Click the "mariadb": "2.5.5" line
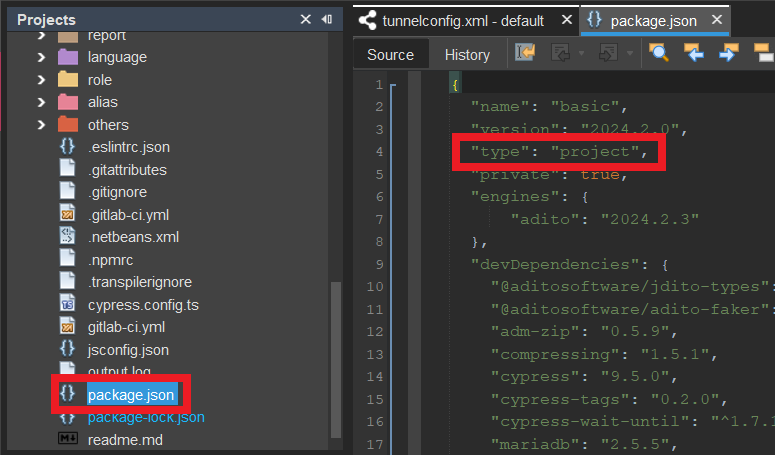This screenshot has width=775, height=455. pyautogui.click(x=584, y=444)
